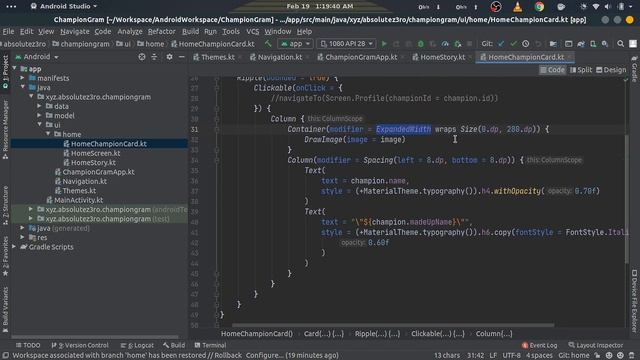Click collapse all icon in Project panel
640x360 pixels.
coord(154,57)
